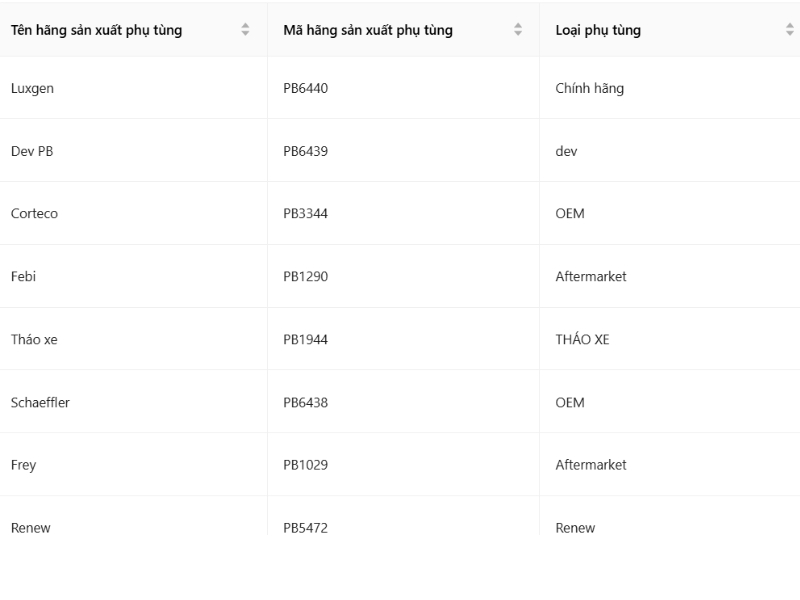Screen dimensions: 800x600
Task: Click the sort icon beside Loại phụ tùng
Action: coord(790,30)
